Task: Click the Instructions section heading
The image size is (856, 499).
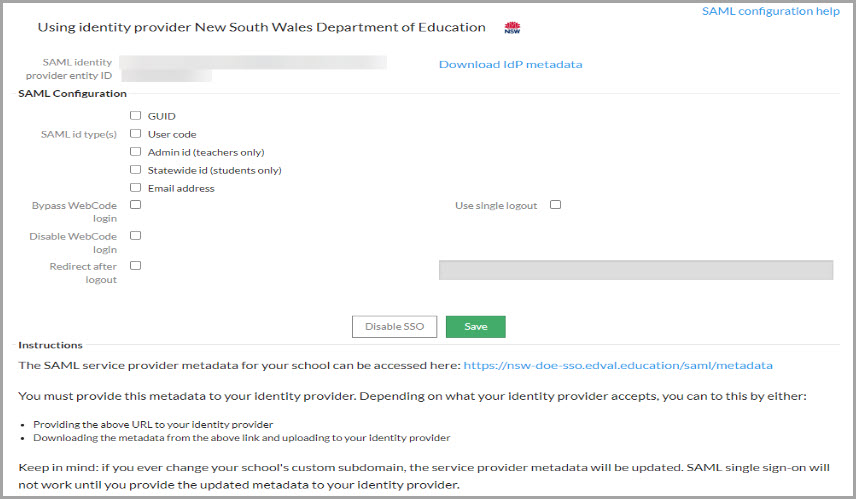Action: tap(50, 345)
